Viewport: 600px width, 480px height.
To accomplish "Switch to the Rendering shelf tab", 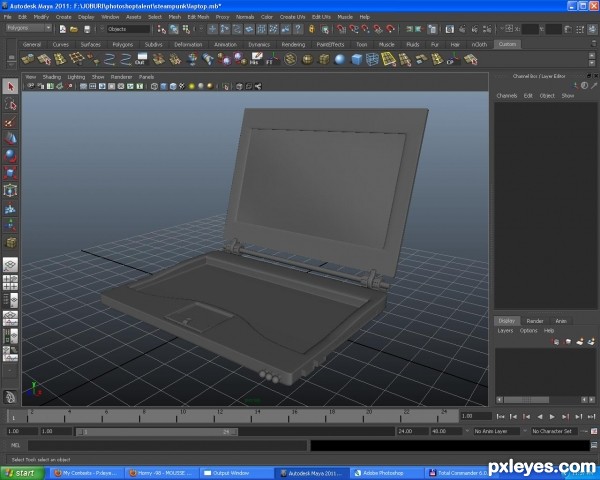I will coord(293,44).
